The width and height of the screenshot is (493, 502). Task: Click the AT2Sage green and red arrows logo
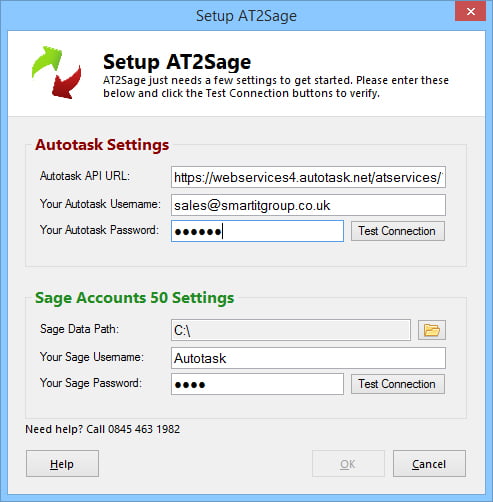coord(56,72)
